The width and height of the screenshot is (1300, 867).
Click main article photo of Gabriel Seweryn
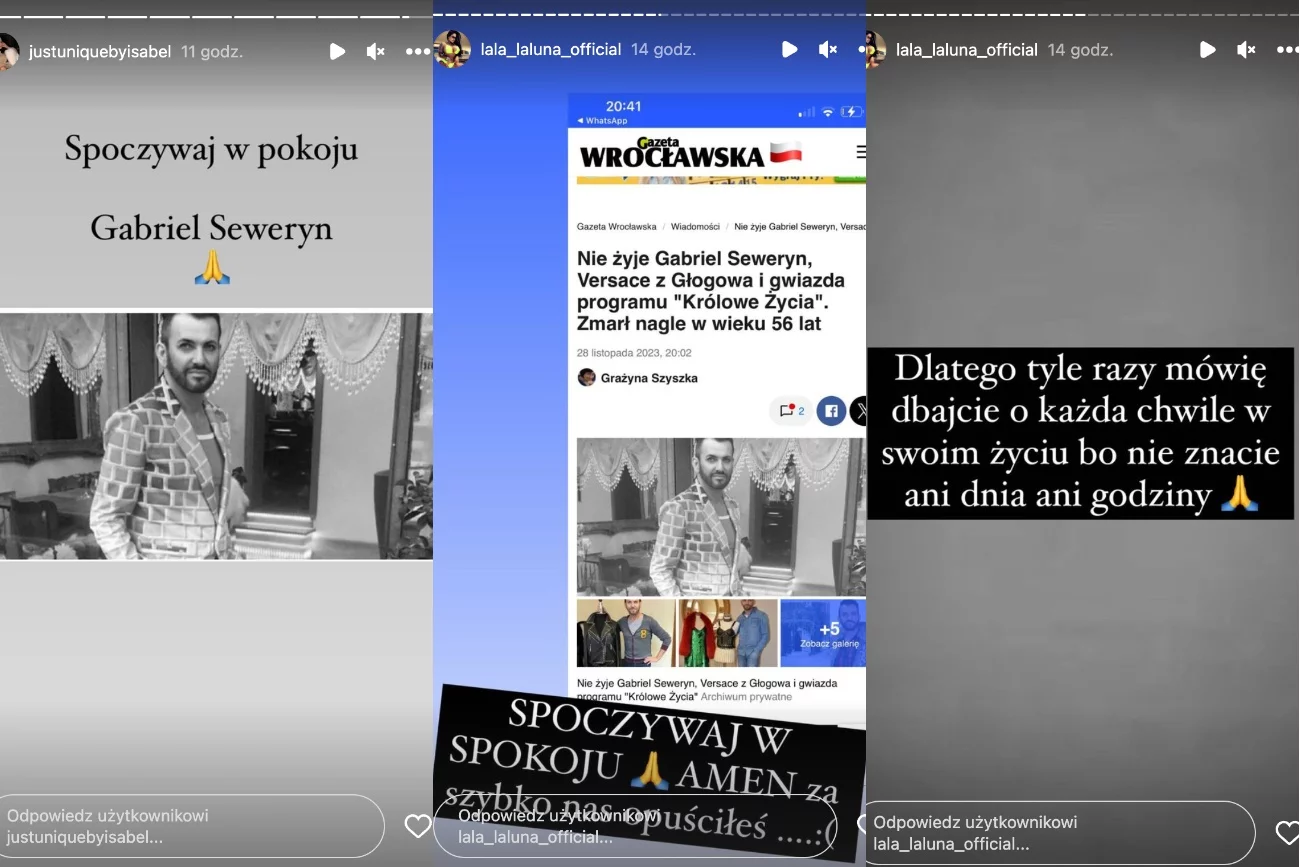point(721,517)
